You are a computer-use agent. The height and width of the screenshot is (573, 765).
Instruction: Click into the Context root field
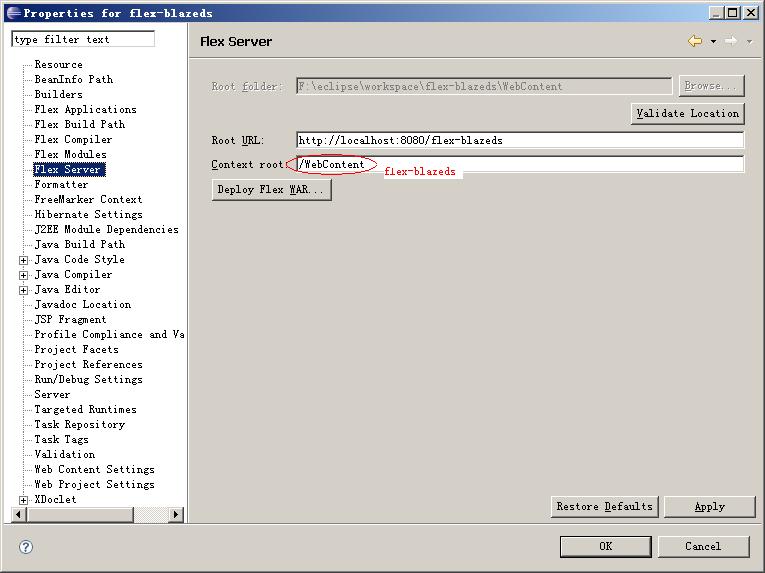(520, 164)
